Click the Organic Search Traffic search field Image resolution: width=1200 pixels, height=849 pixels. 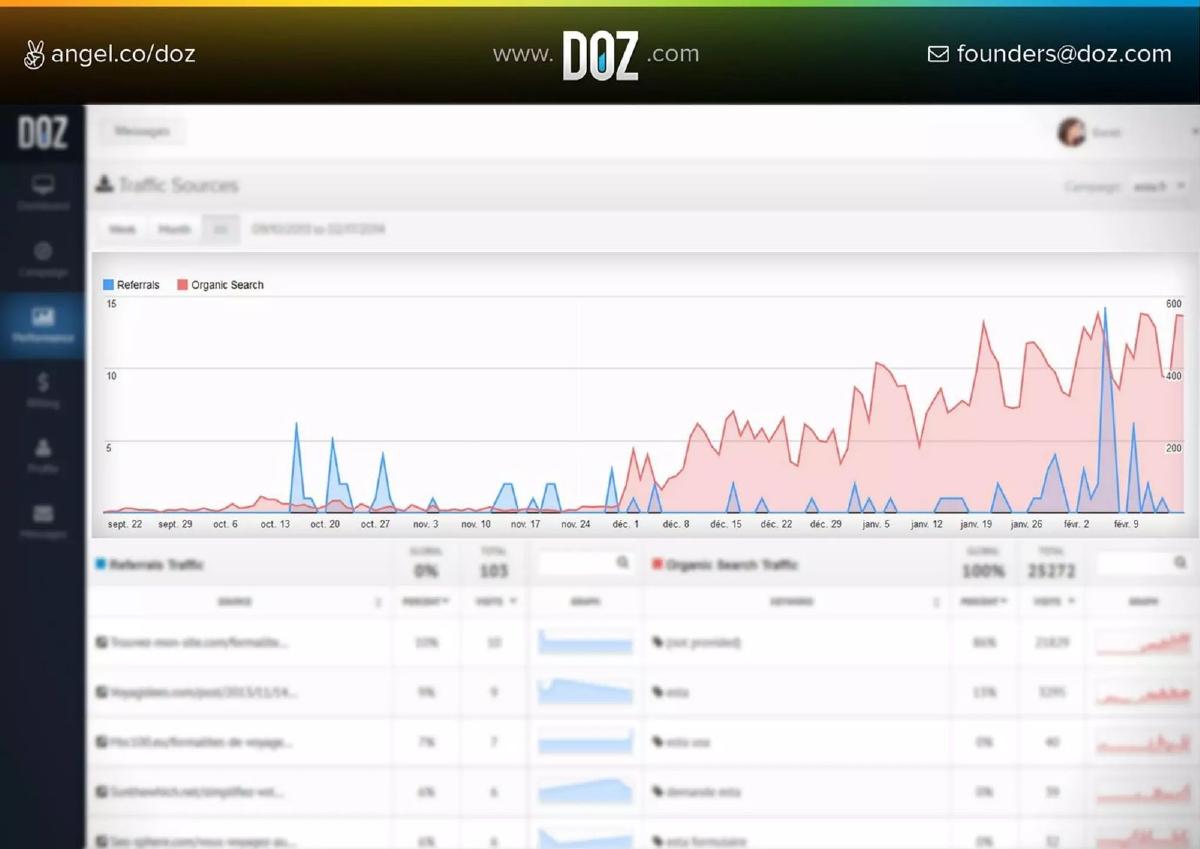pyautogui.click(x=1144, y=563)
